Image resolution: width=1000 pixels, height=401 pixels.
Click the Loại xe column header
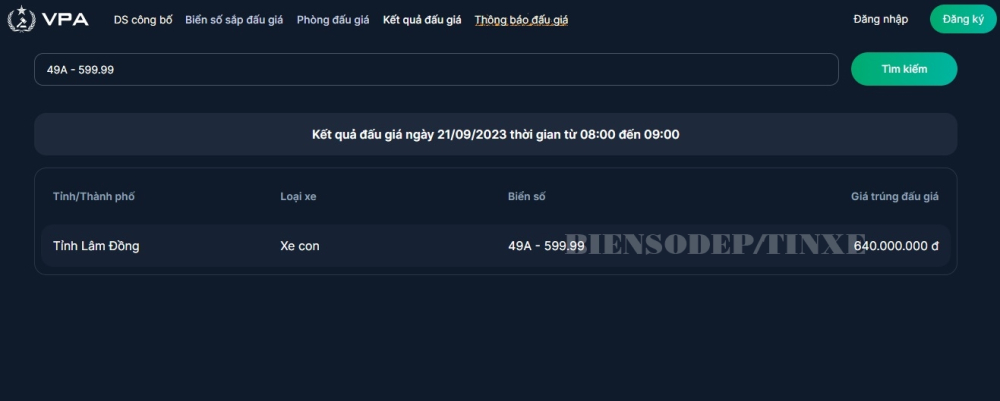point(298,196)
